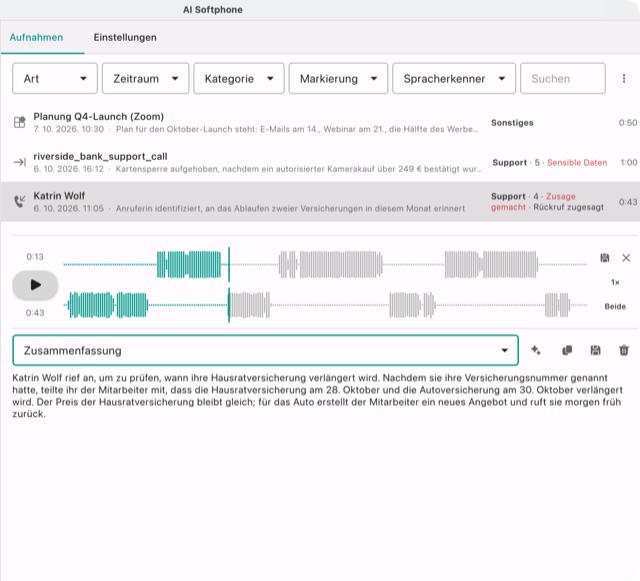The image size is (640, 581).
Task: Toggle the Beide channel selection
Action: 615,306
